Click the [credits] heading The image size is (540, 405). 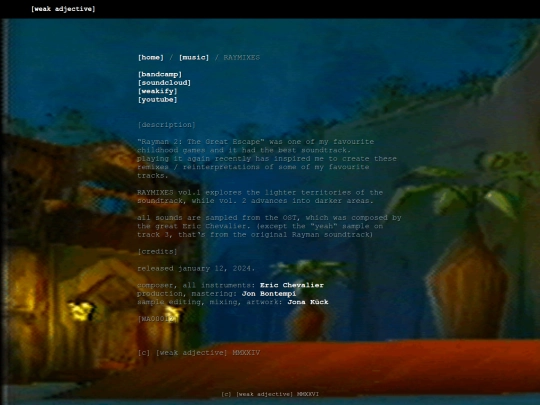click(157, 251)
